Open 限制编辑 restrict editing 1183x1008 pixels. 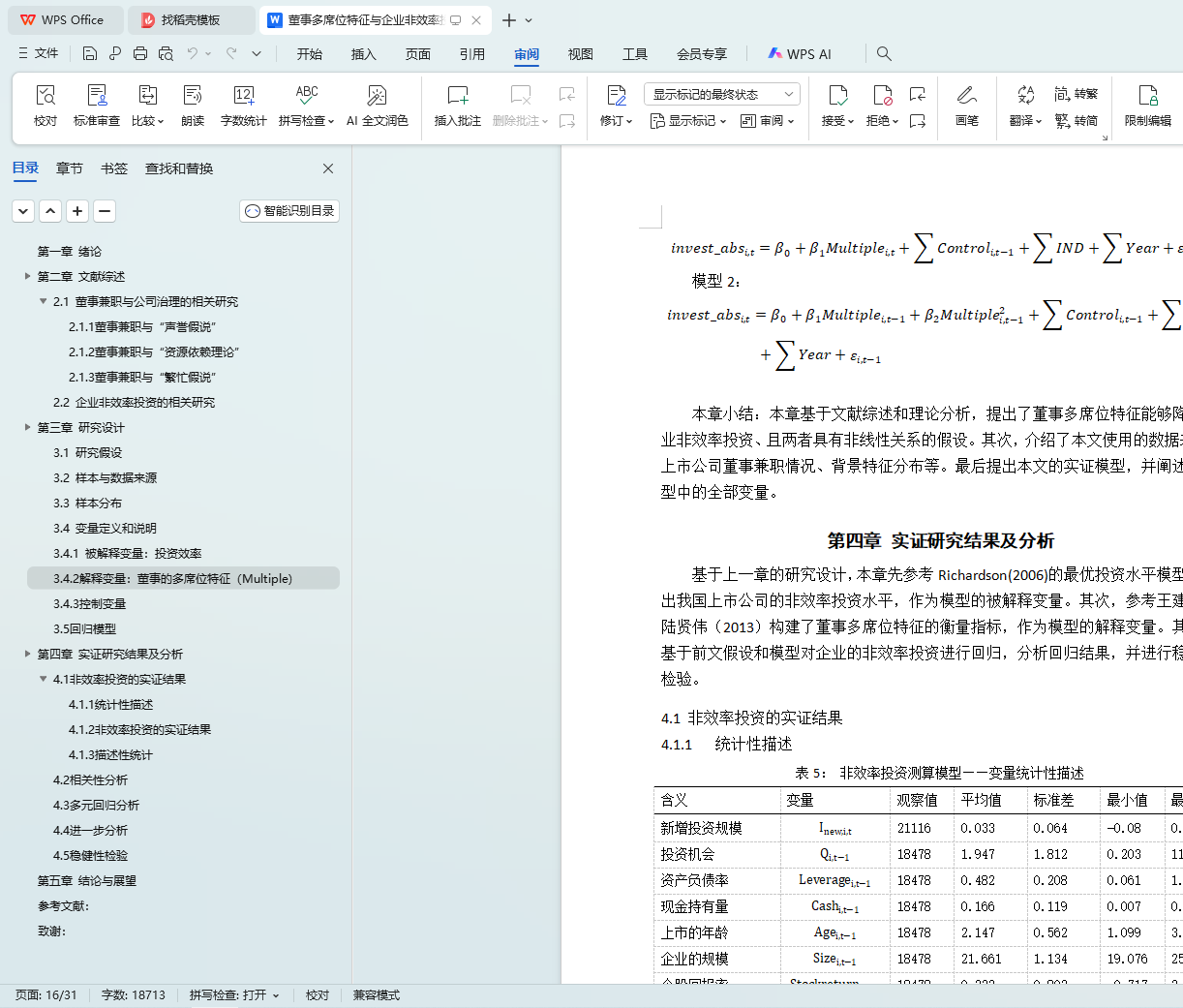pyautogui.click(x=1147, y=106)
